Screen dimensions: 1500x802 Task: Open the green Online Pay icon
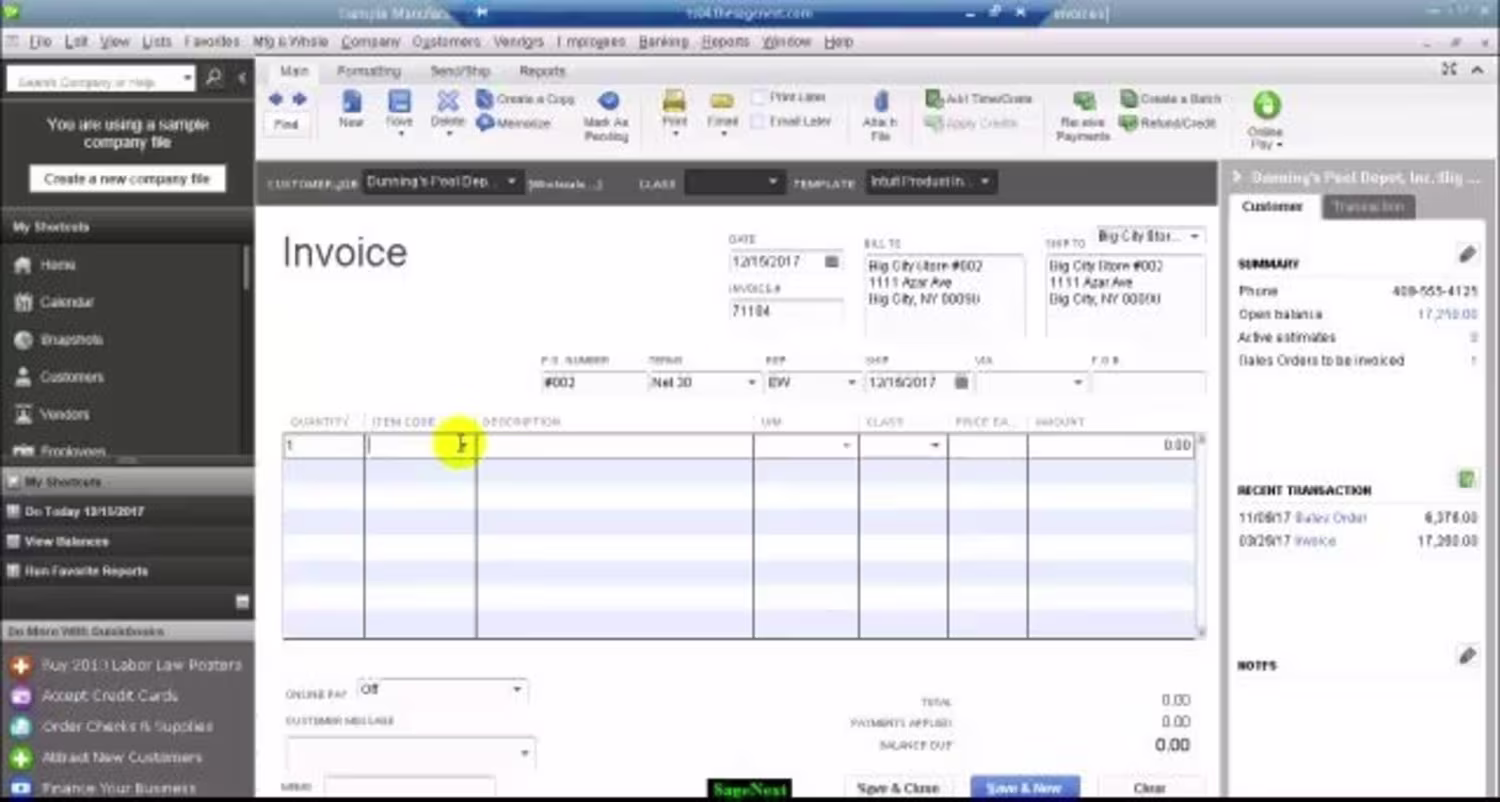point(1266,105)
